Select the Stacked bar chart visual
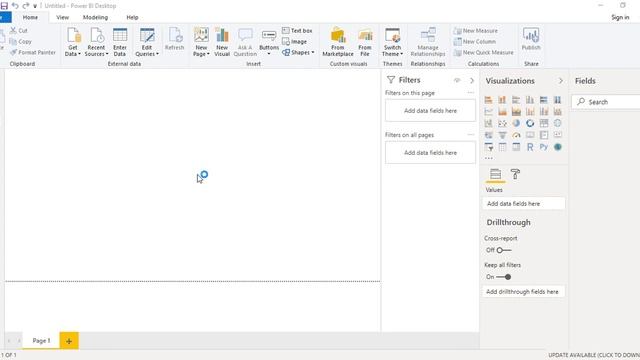Screen dimensions: 640x360 pyautogui.click(x=488, y=100)
